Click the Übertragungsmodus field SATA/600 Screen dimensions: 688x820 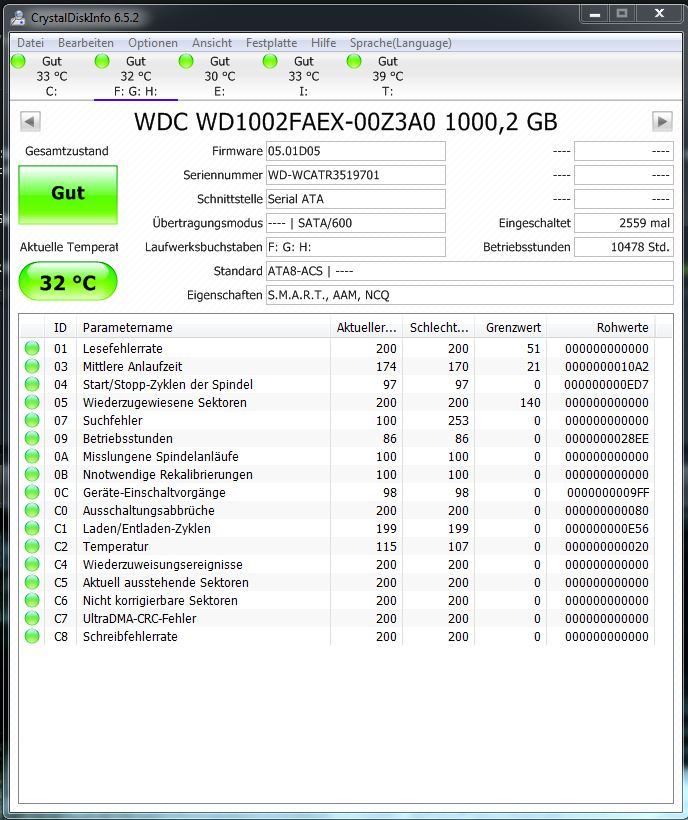coord(356,223)
